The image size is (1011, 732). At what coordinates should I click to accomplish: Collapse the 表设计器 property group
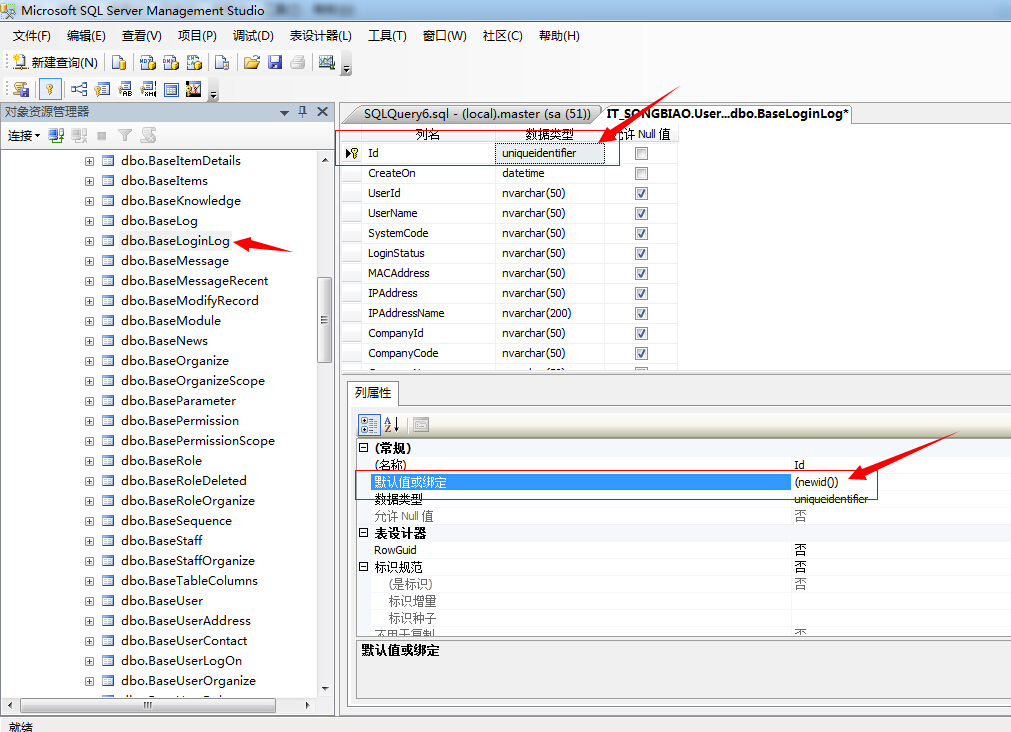click(x=364, y=533)
